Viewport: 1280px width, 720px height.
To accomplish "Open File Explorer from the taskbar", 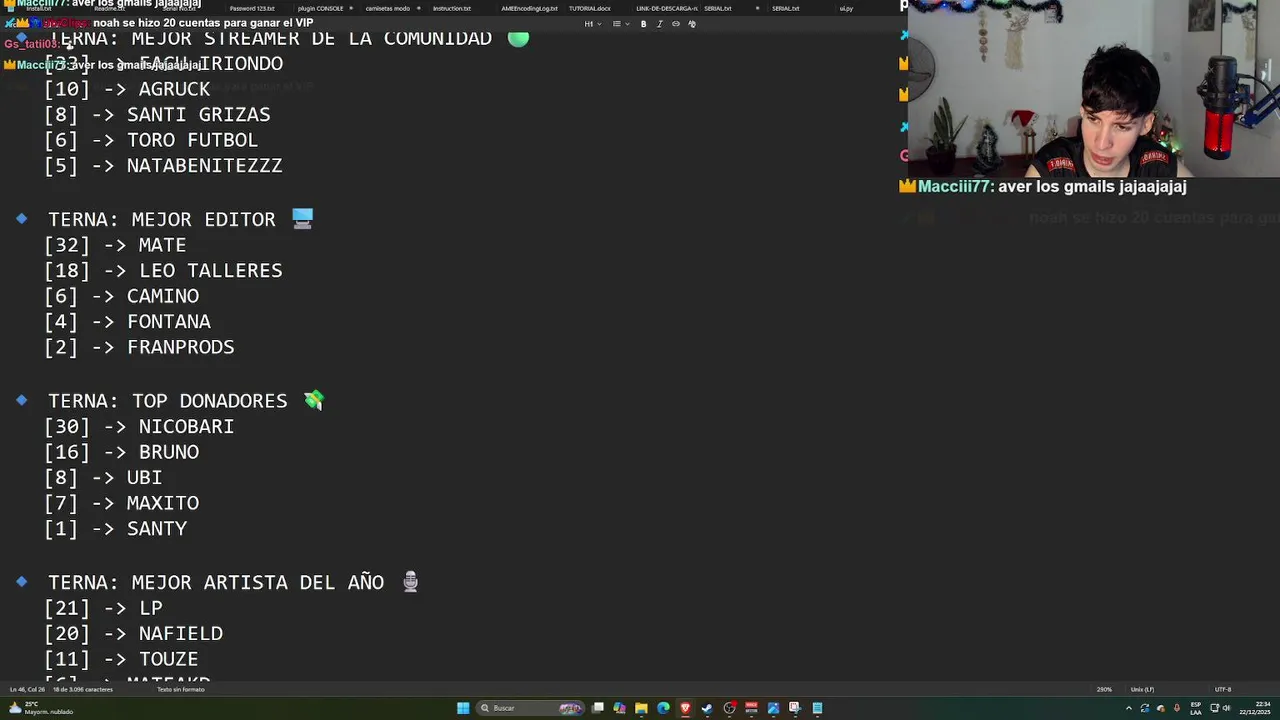I will (x=641, y=708).
